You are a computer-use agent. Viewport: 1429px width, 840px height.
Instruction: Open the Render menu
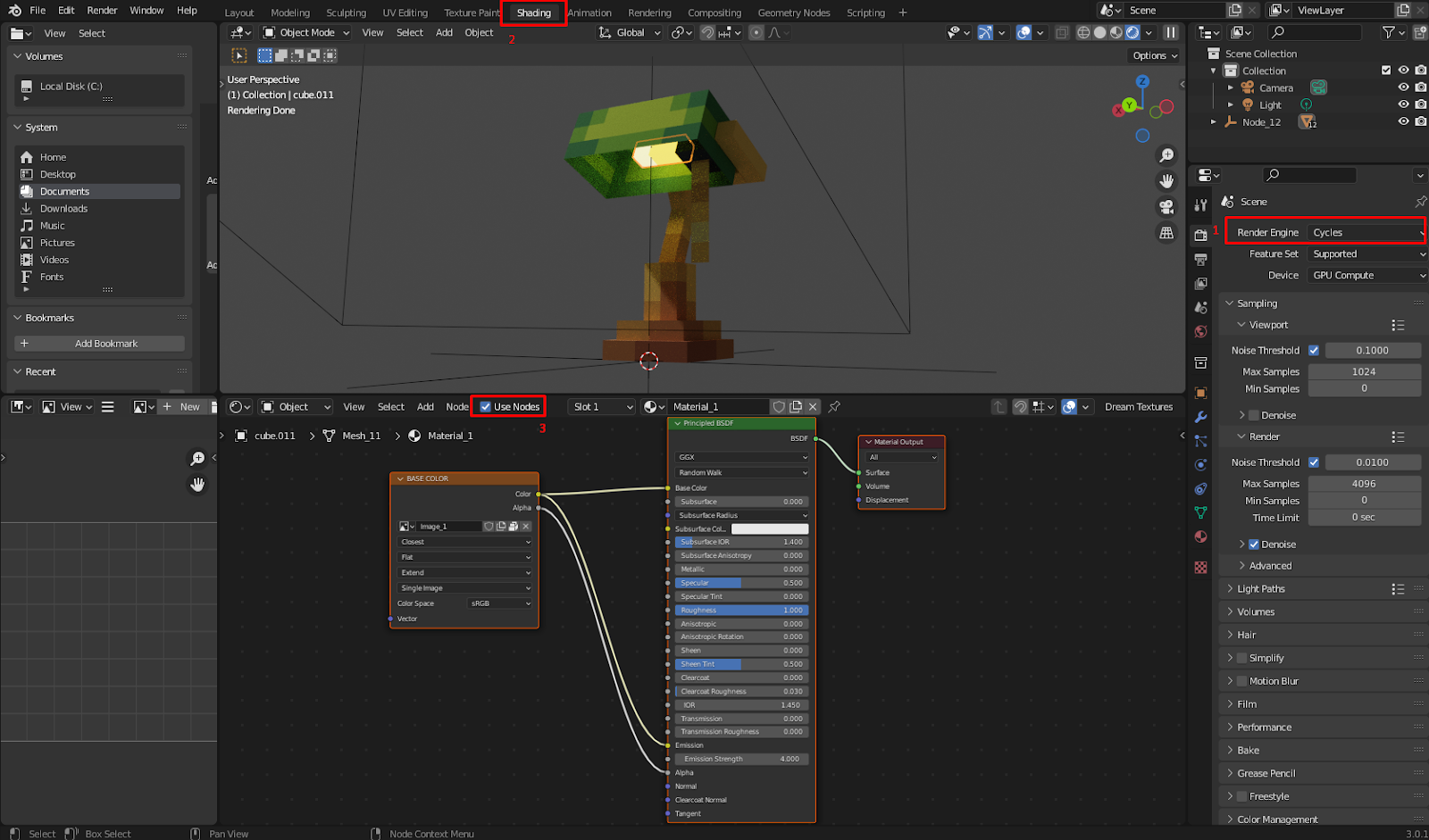(x=102, y=11)
